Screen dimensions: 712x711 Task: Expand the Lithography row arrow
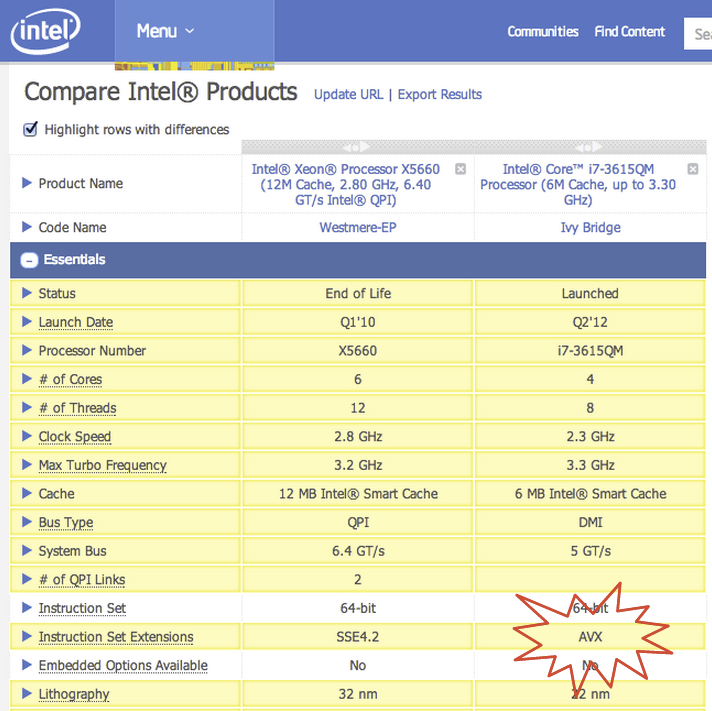point(27,693)
